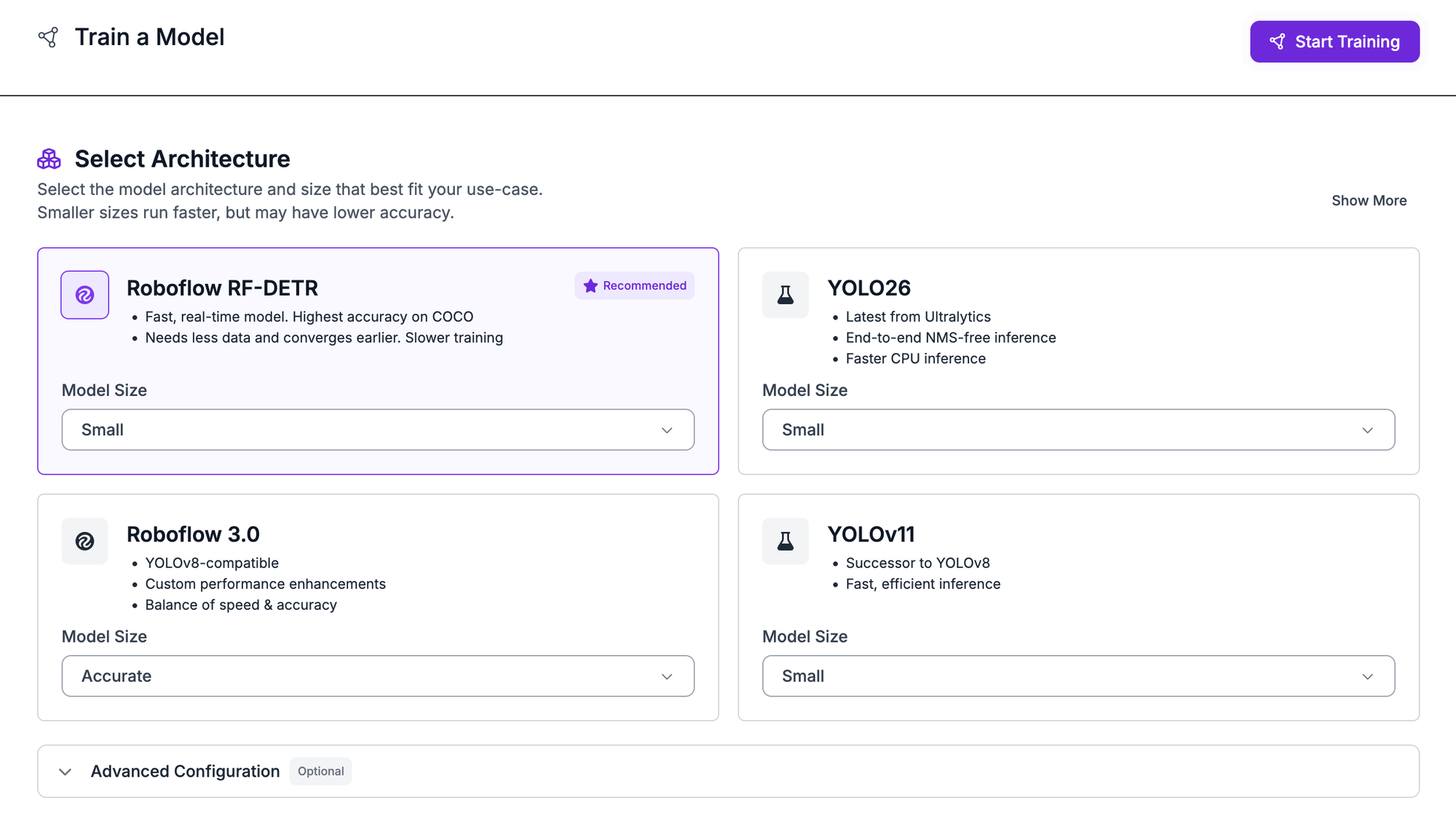
Task: Expand the Advanced Configuration section chevron
Action: [66, 772]
